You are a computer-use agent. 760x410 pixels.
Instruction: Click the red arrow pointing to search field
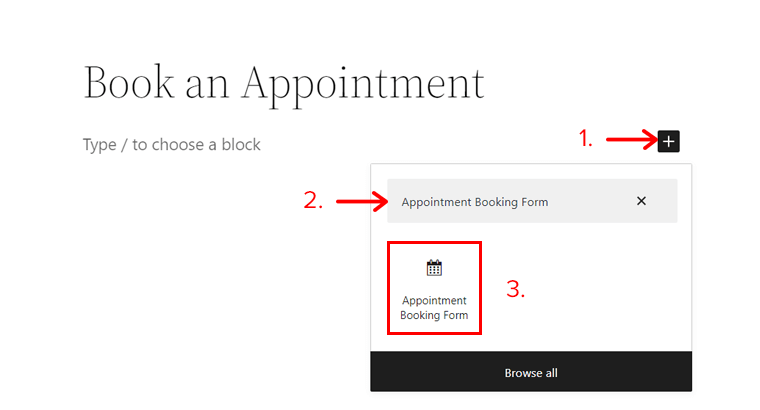pos(362,201)
